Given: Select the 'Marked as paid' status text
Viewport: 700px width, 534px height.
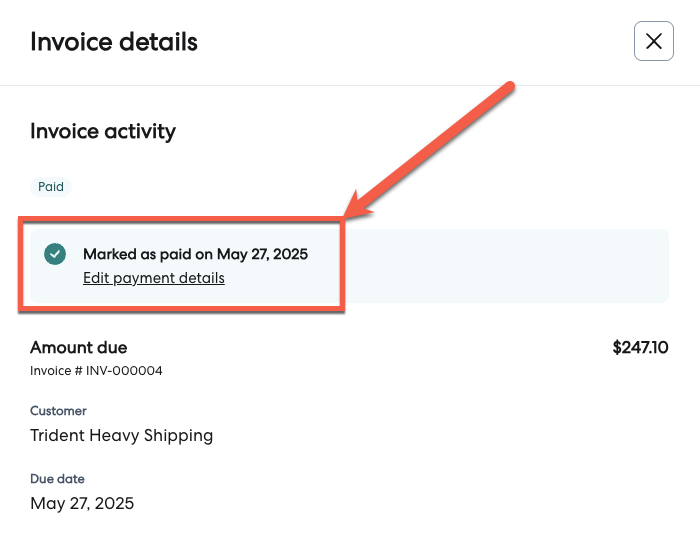Looking at the screenshot, I should pos(195,254).
